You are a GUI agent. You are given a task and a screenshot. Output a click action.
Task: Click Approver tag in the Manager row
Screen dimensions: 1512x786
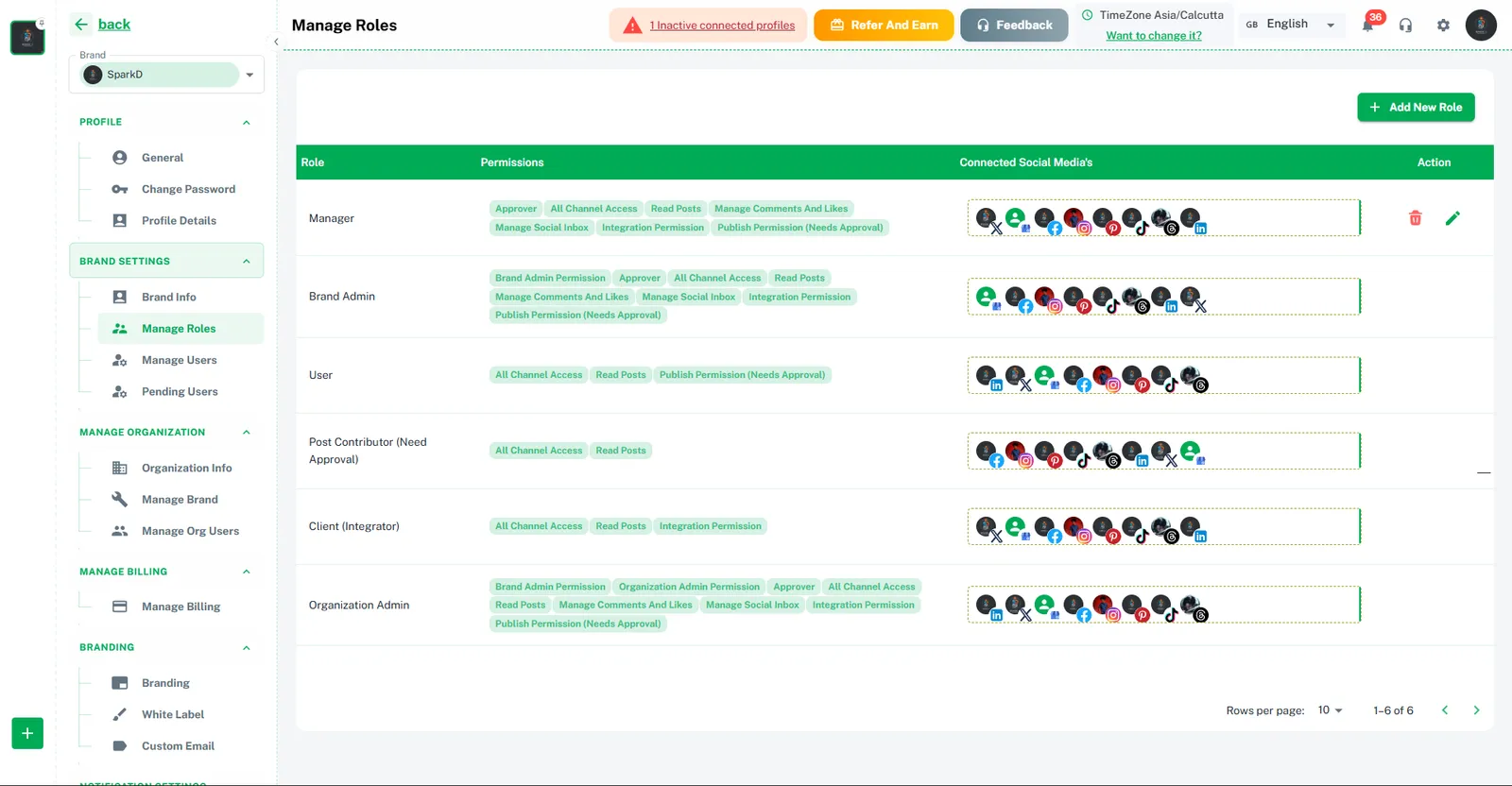coord(516,209)
